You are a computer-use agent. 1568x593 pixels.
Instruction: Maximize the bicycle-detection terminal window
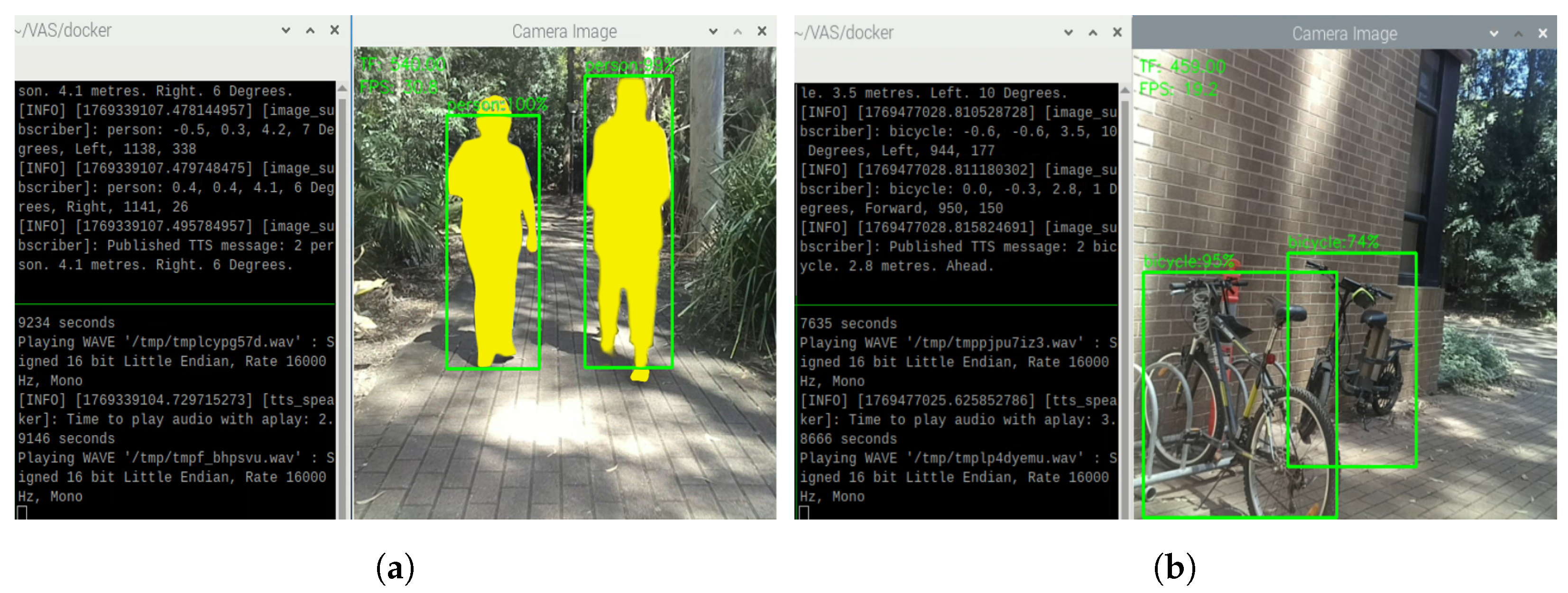(x=1093, y=32)
